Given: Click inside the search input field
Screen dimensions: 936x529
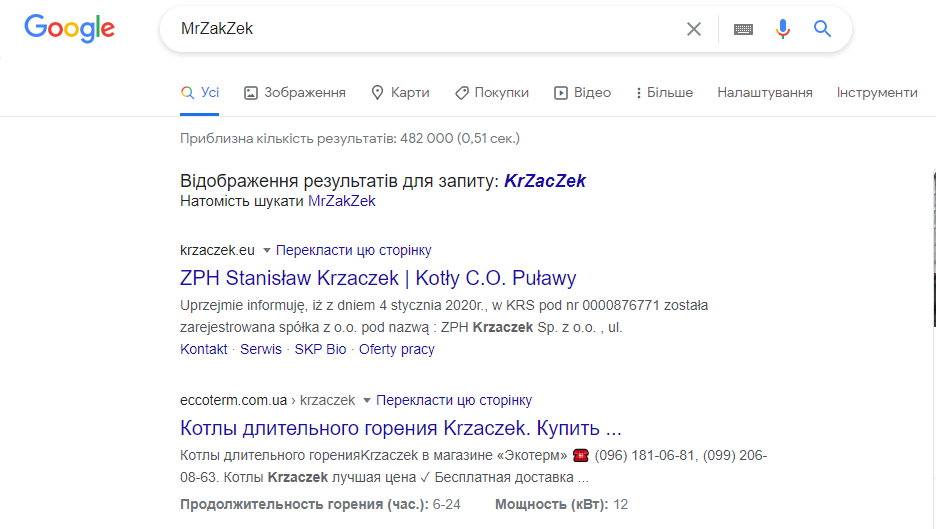Looking at the screenshot, I should coord(427,29).
